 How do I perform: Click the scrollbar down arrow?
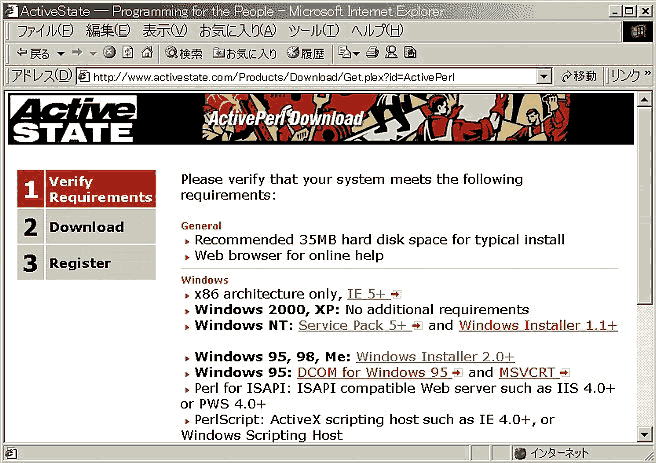tap(644, 434)
